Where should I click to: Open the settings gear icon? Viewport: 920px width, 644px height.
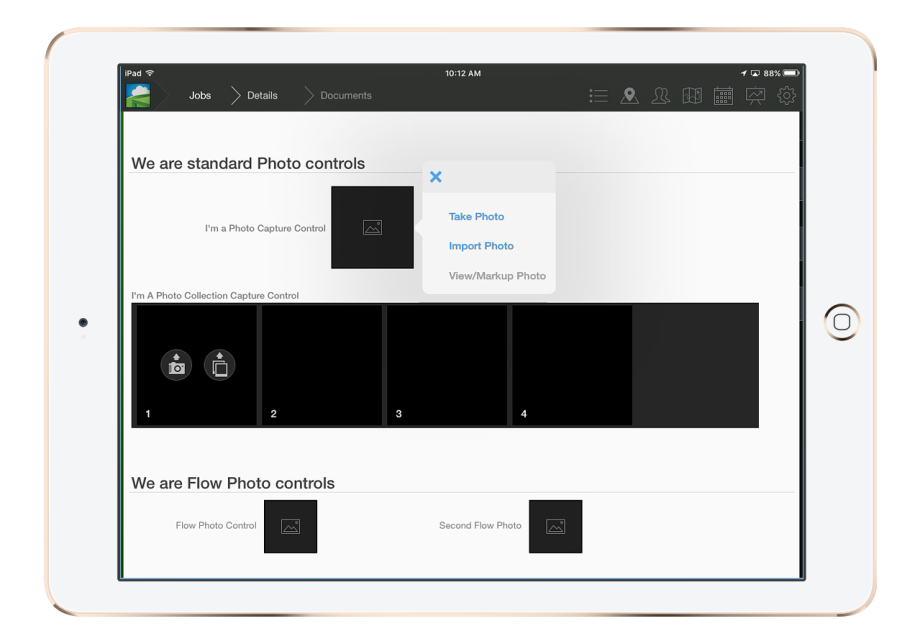pyautogui.click(x=786, y=96)
